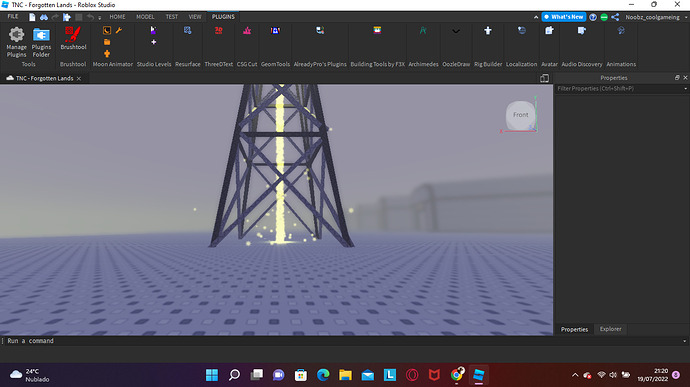Screen dimensions: 690x387
Task: Launch the Archimedes plugin
Action: click(423, 30)
